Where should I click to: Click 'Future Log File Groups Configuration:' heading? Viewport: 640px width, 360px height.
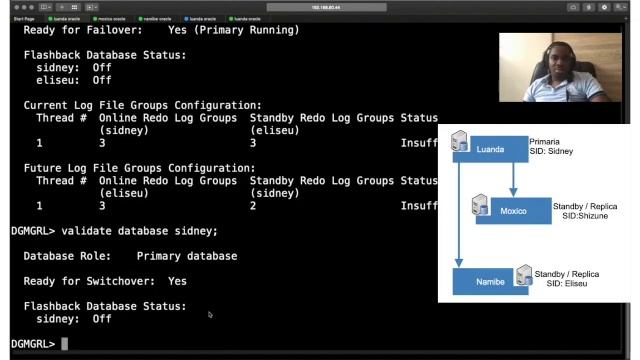coord(139,168)
